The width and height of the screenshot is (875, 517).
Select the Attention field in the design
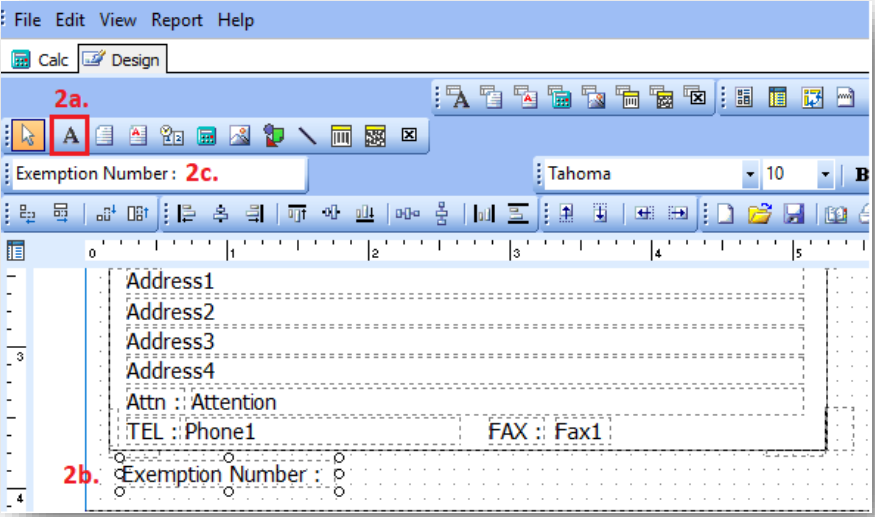coord(234,402)
